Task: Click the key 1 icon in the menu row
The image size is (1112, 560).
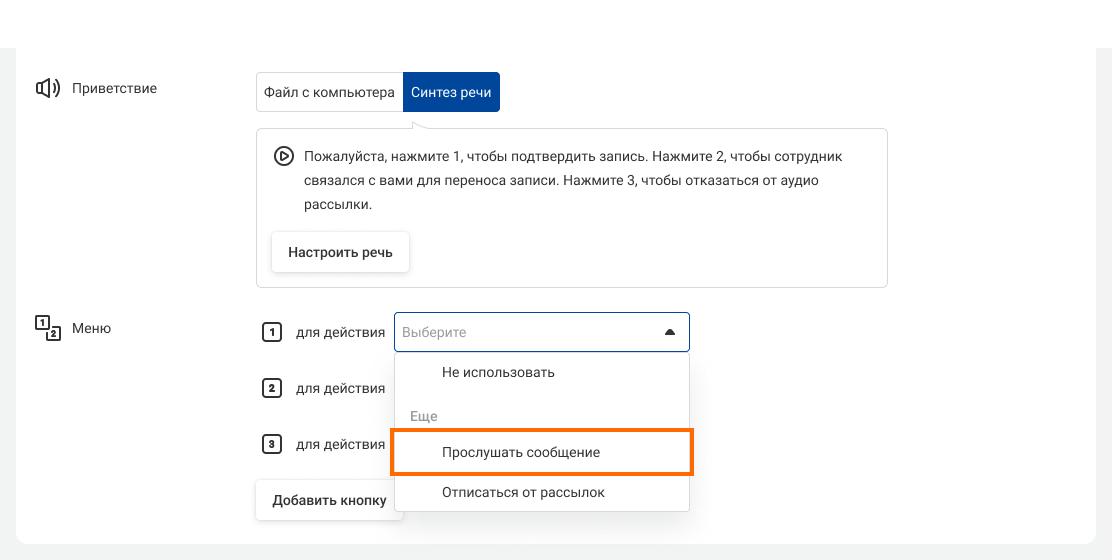Action: click(271, 332)
